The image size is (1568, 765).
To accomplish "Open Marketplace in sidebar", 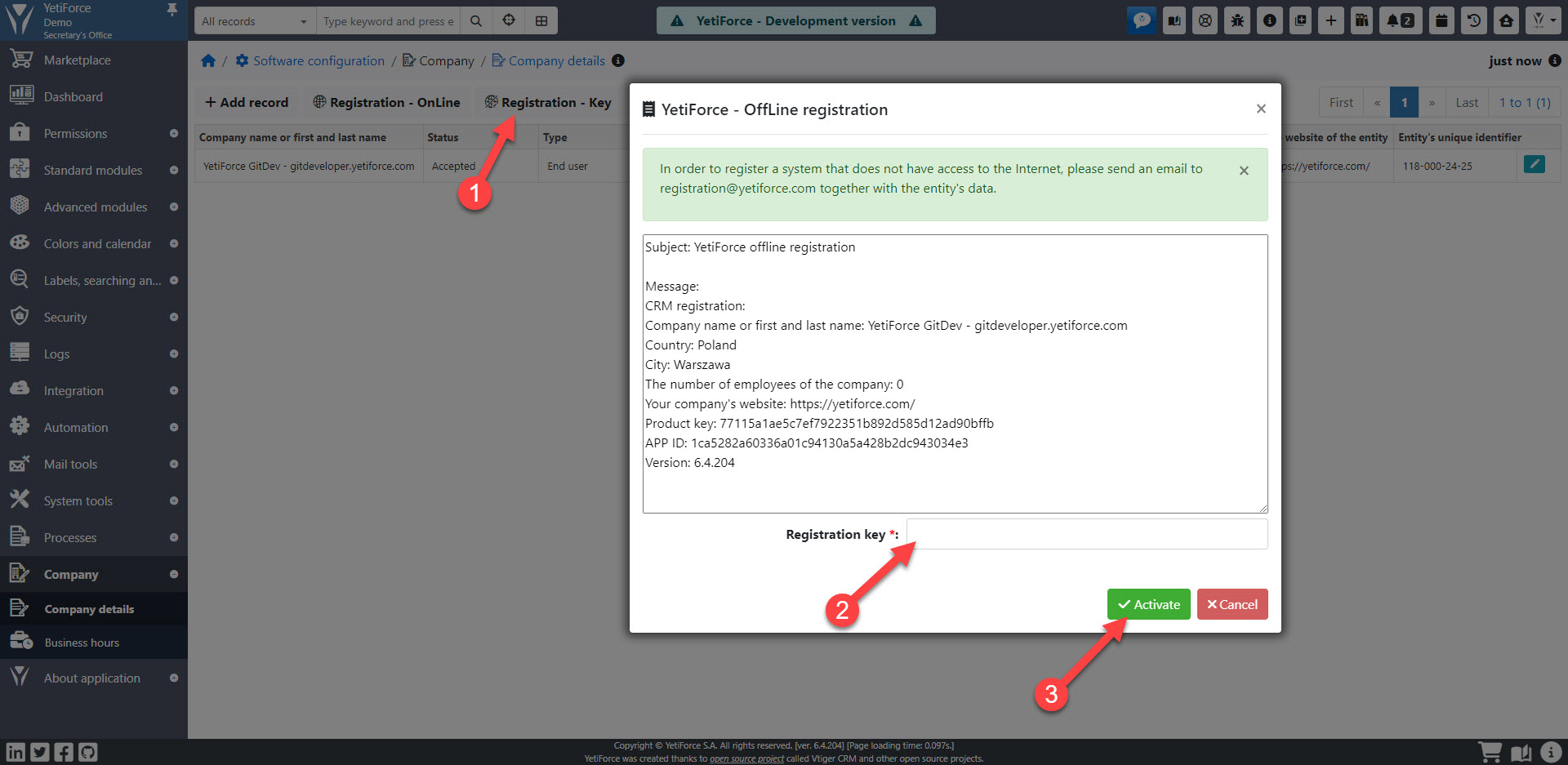I will coord(94,60).
